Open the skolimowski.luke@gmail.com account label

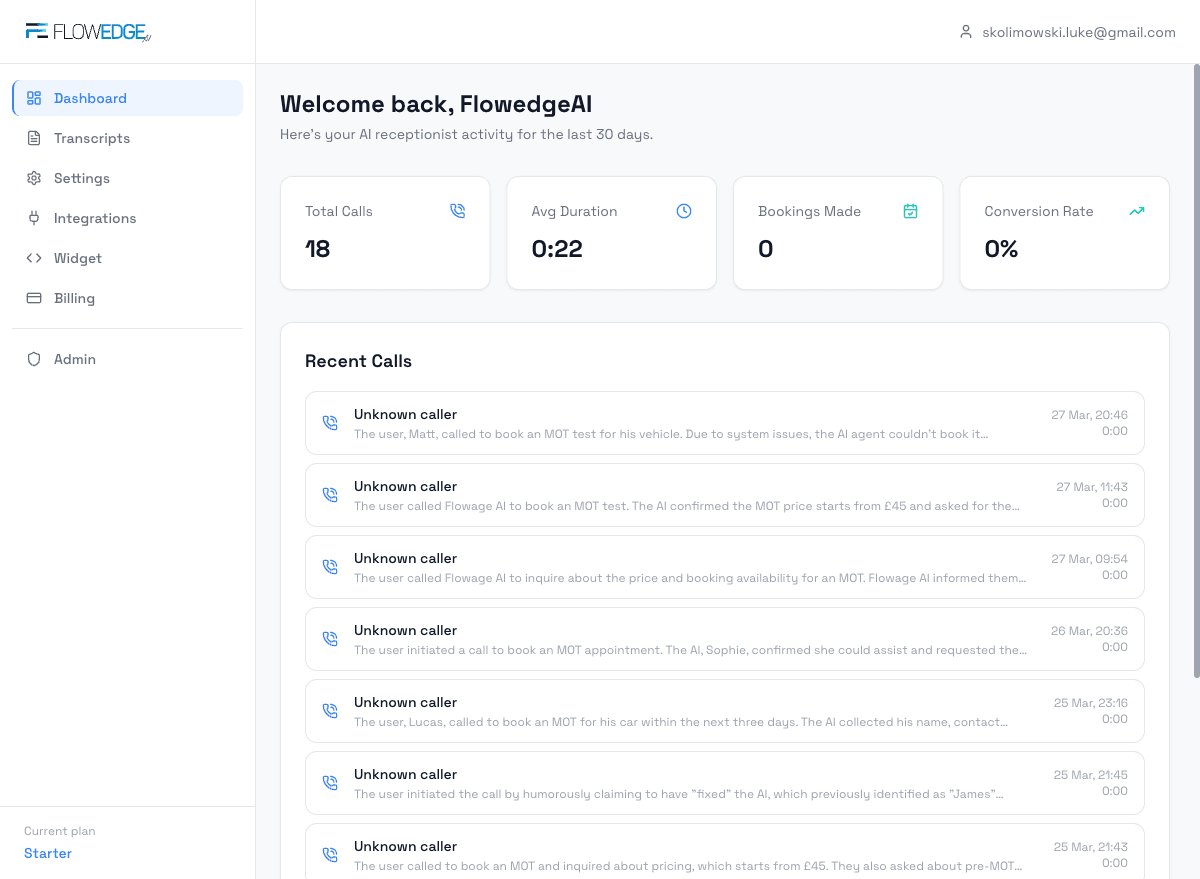point(1079,31)
